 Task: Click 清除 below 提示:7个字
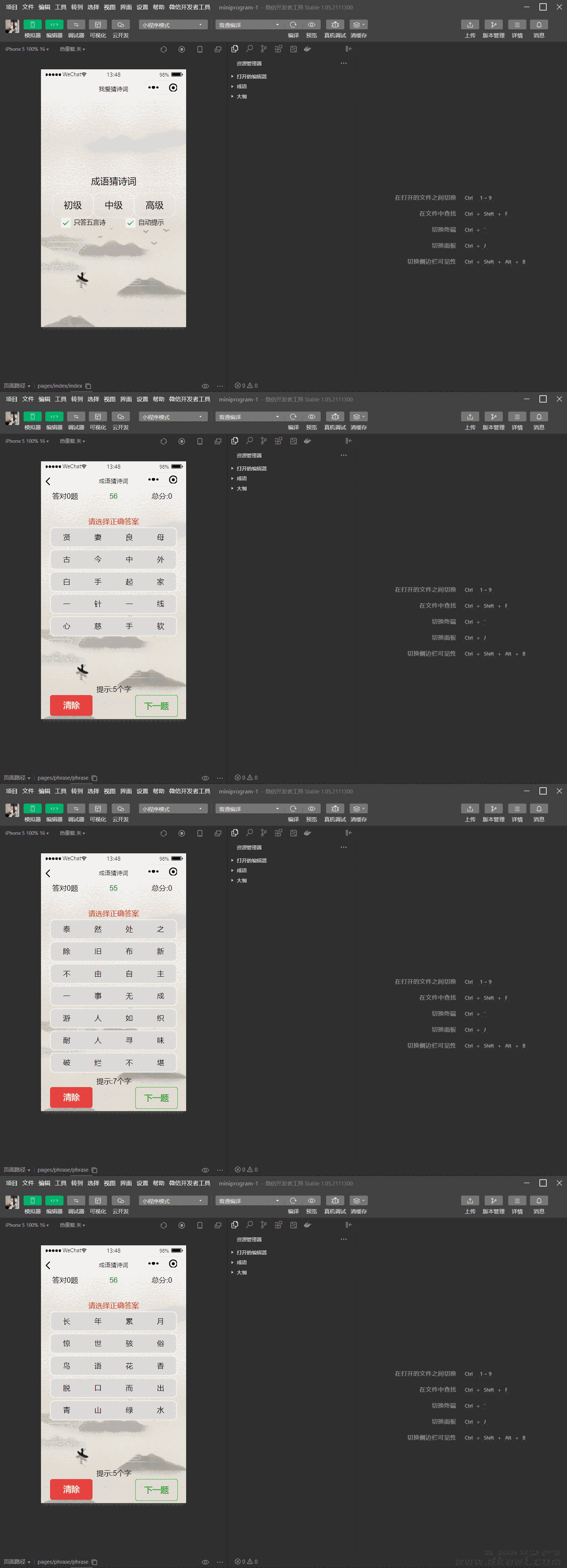click(x=71, y=1098)
